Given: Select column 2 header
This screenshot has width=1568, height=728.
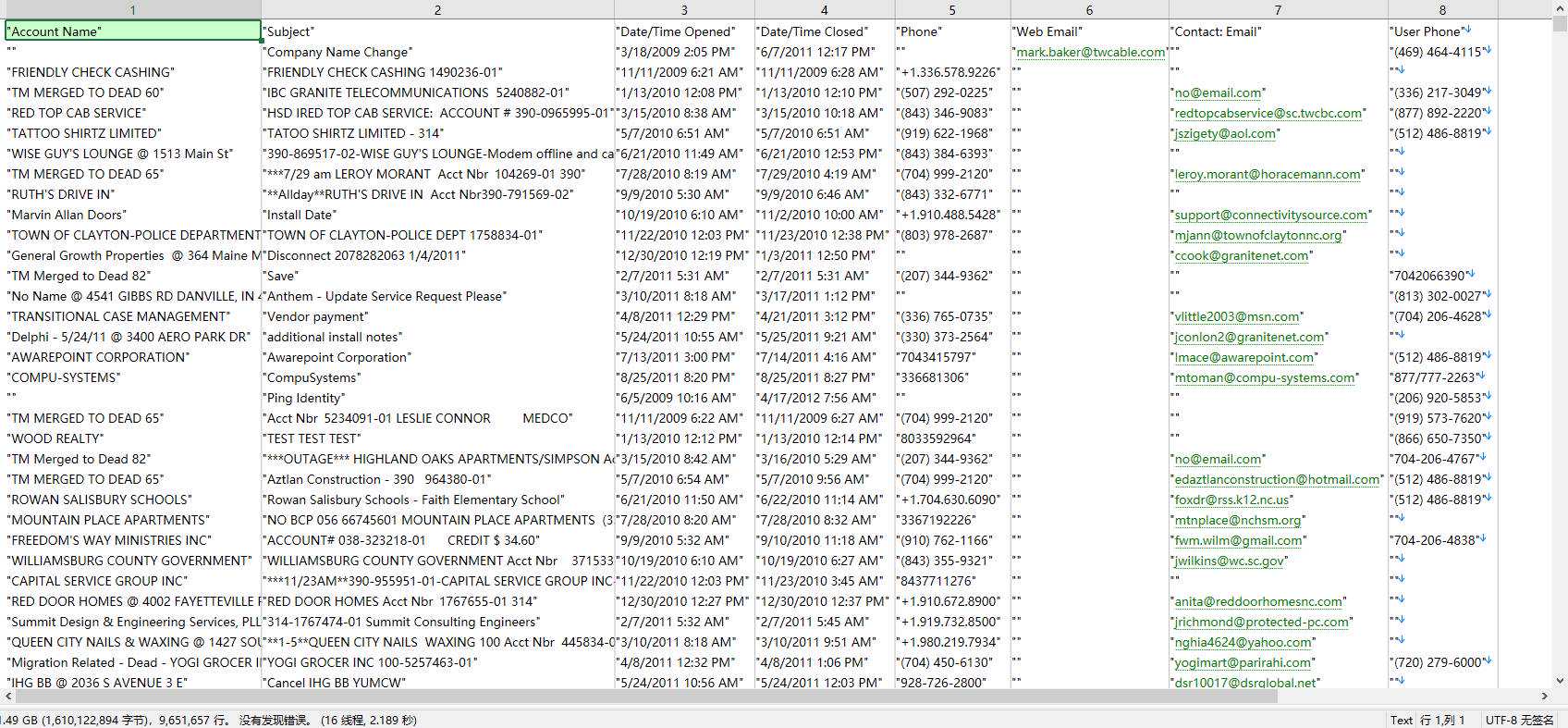Looking at the screenshot, I should pyautogui.click(x=437, y=10).
